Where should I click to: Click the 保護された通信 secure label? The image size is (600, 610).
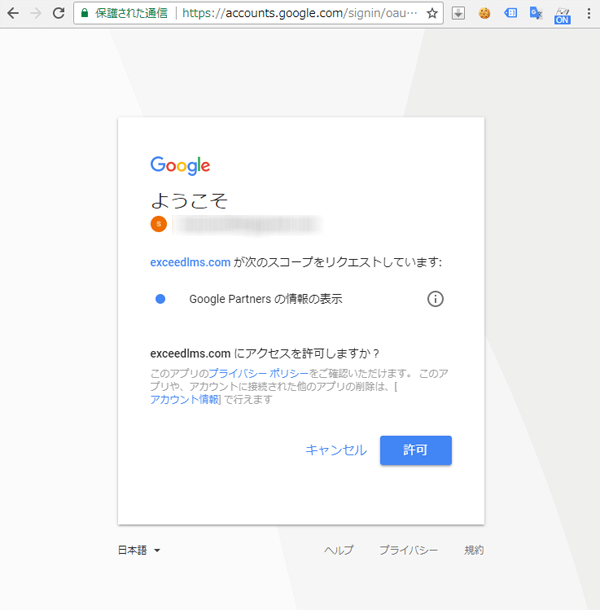tap(131, 13)
